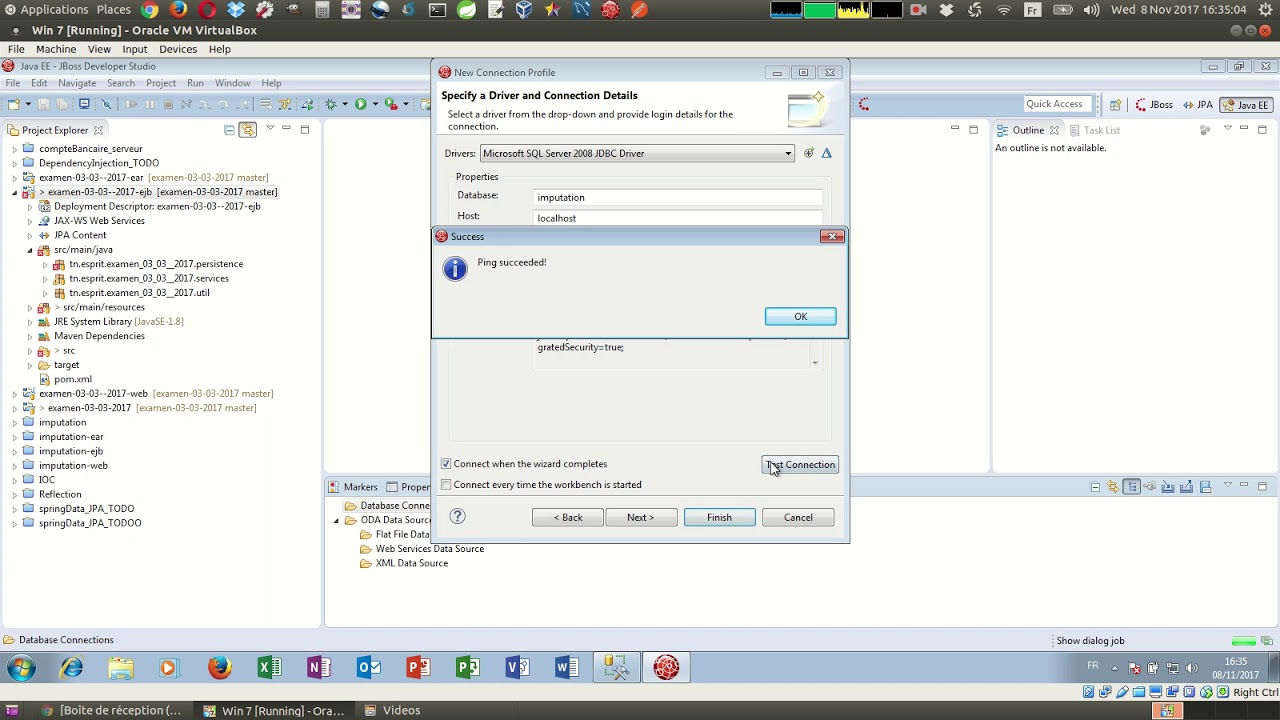Switch to the JBoss perspective
The width and height of the screenshot is (1280, 720).
pos(1154,104)
